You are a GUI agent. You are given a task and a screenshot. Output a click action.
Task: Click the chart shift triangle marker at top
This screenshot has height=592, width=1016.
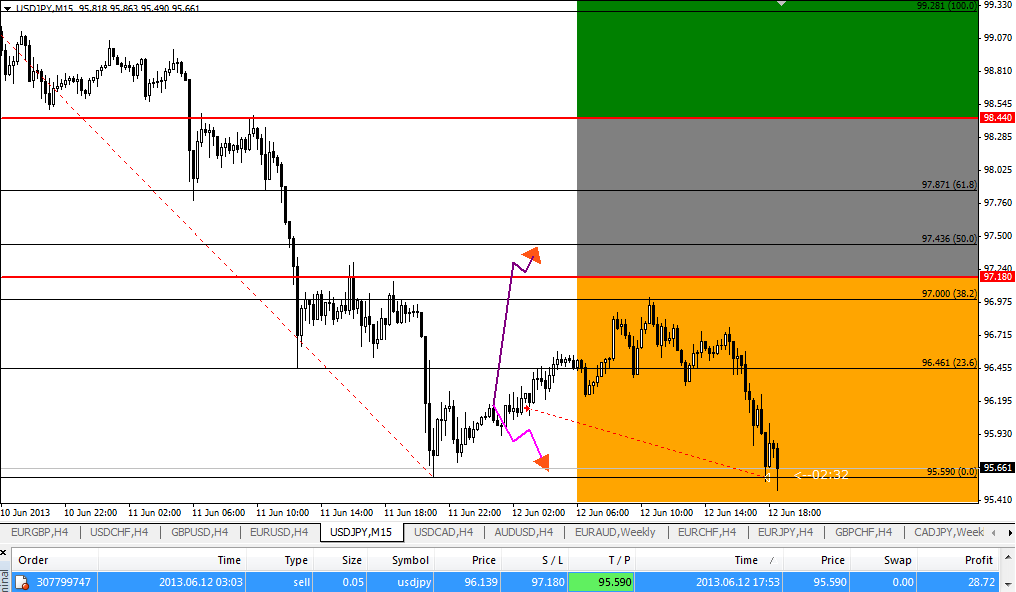click(782, 5)
